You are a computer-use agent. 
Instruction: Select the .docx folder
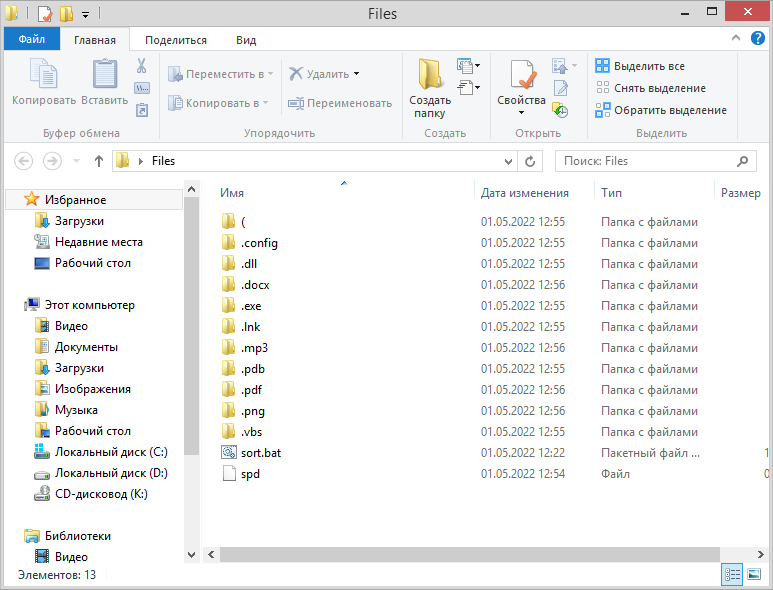(x=255, y=285)
